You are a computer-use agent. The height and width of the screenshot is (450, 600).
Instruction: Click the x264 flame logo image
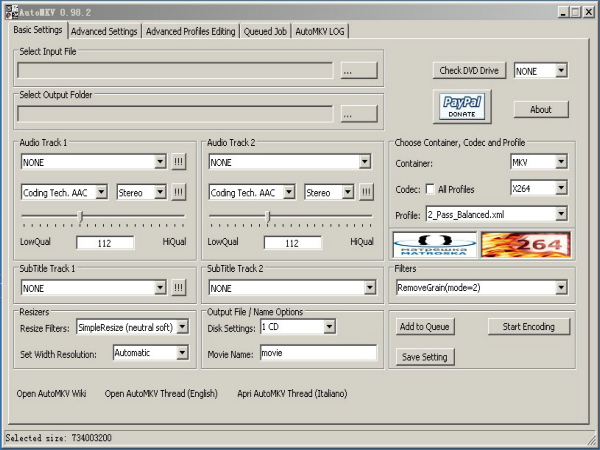coord(526,245)
